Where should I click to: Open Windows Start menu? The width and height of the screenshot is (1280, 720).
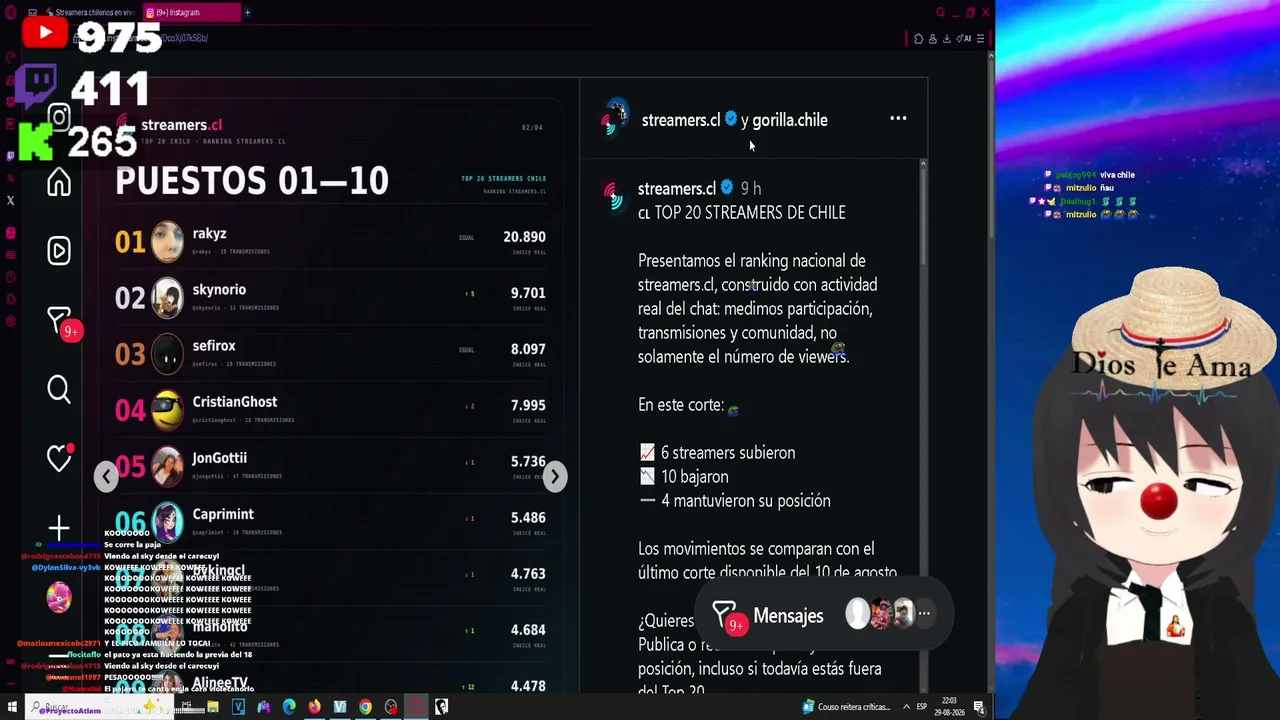pos(12,707)
